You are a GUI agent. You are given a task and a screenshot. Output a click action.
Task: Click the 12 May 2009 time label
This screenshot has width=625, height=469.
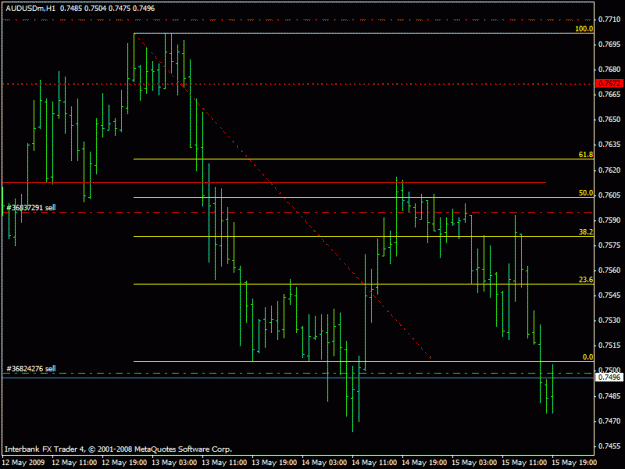point(23,463)
